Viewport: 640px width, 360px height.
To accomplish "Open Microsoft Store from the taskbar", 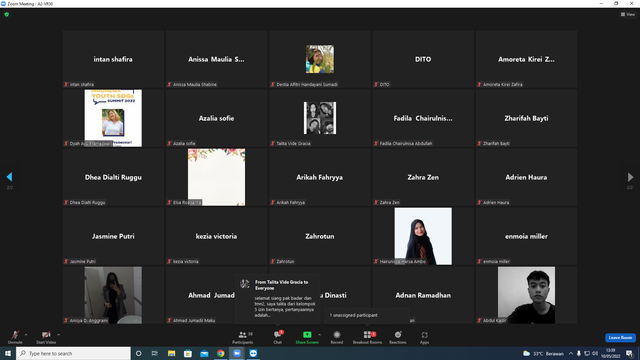I will (188, 353).
